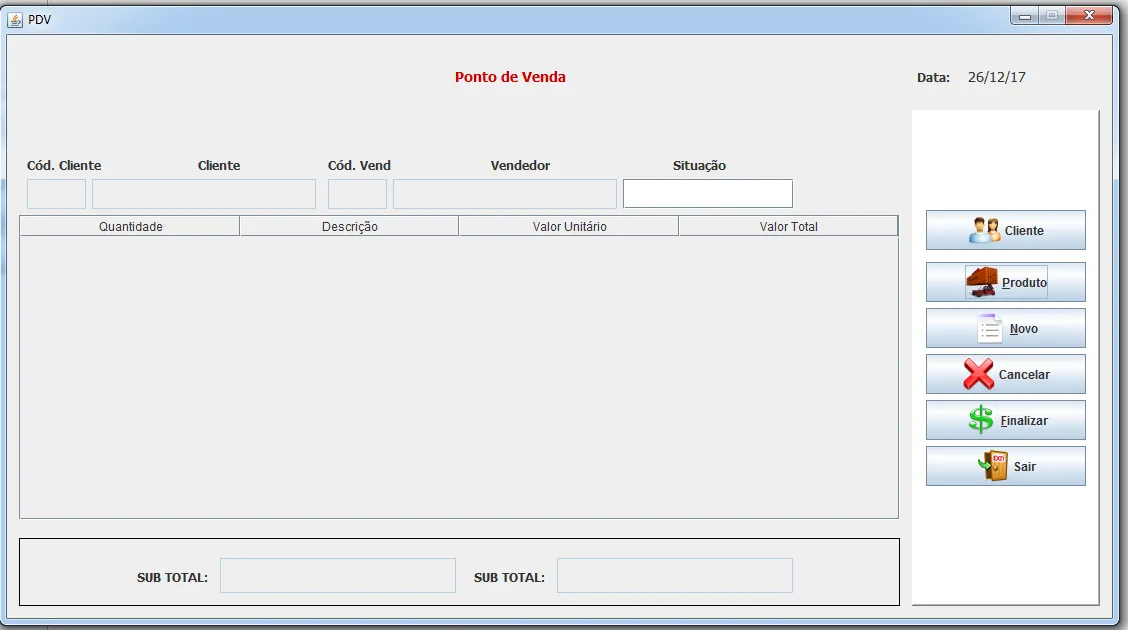Image resolution: width=1128 pixels, height=630 pixels.
Task: Click into the Cliente name field
Action: (x=204, y=194)
